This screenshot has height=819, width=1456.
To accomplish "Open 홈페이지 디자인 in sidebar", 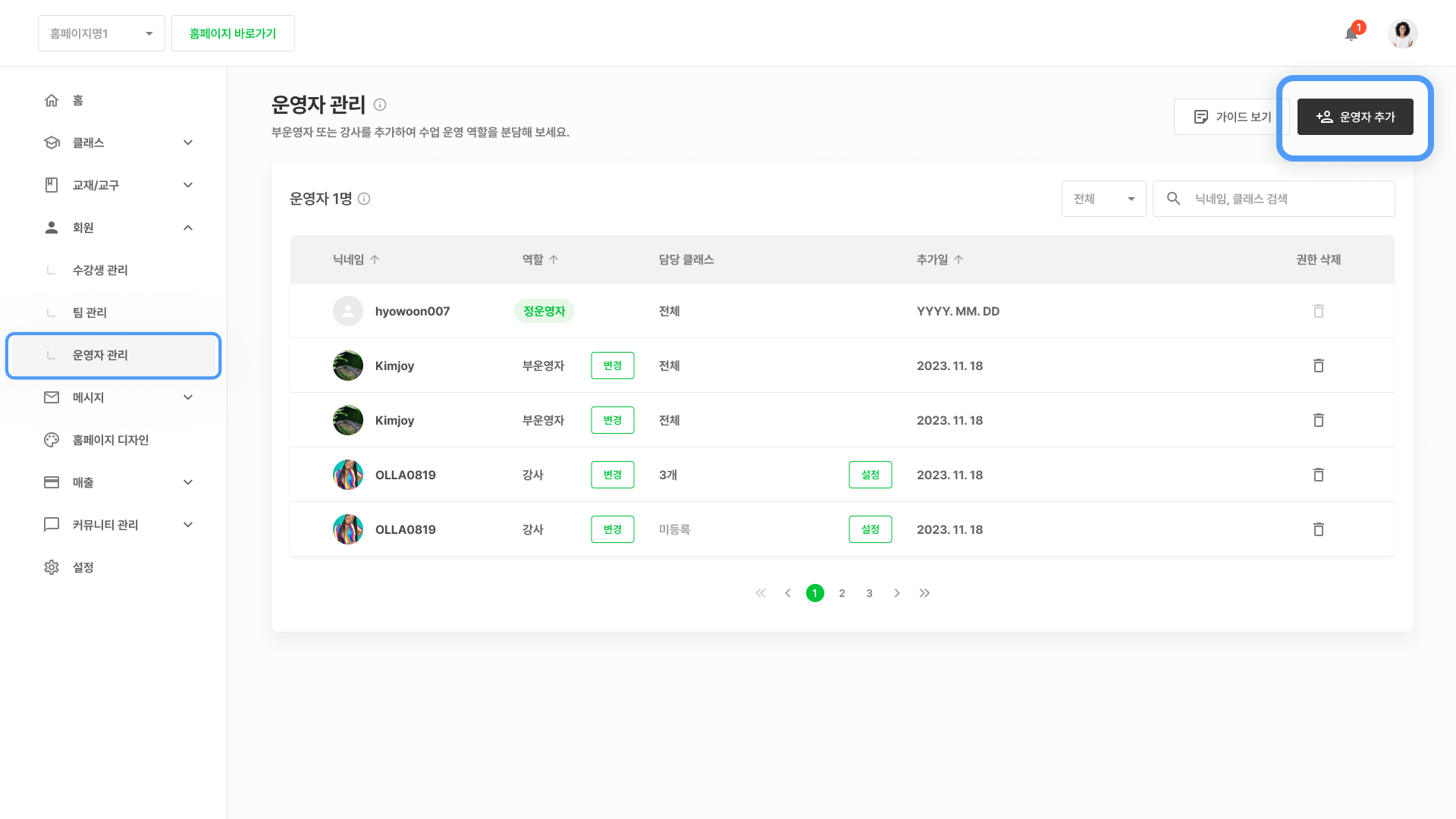I will click(x=111, y=440).
